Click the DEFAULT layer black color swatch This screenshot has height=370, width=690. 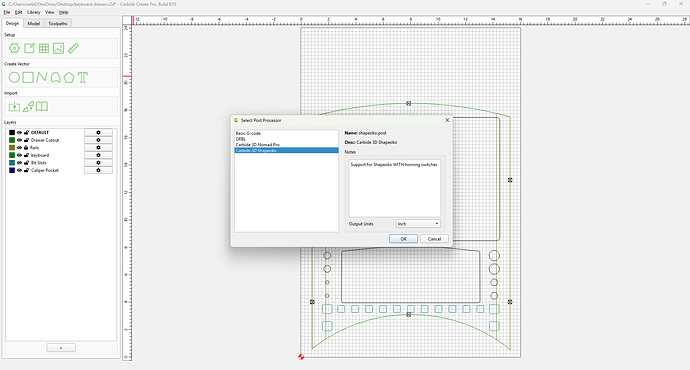tap(12, 132)
